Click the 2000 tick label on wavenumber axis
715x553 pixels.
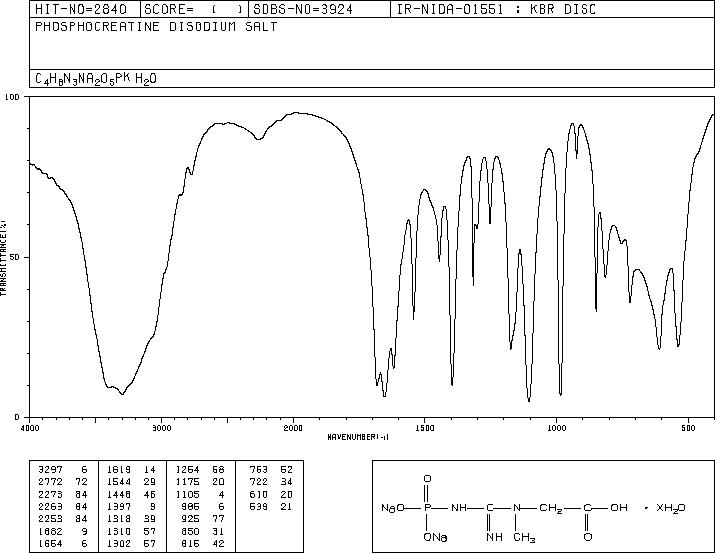(x=293, y=428)
